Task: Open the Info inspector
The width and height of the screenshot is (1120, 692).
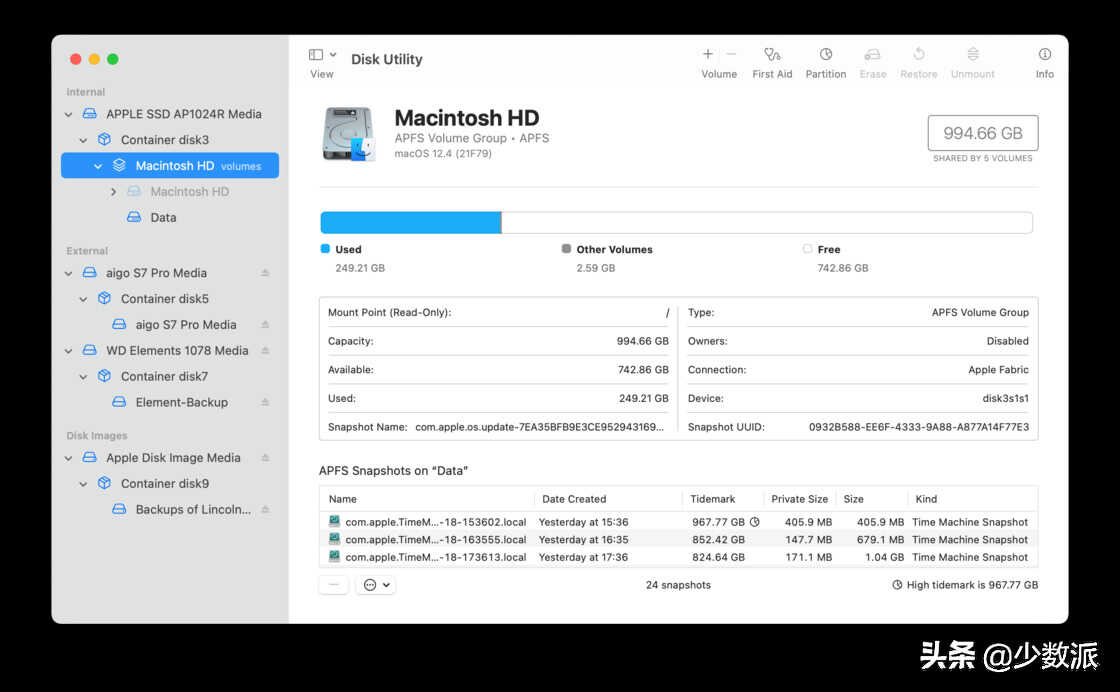Action: pos(1044,55)
